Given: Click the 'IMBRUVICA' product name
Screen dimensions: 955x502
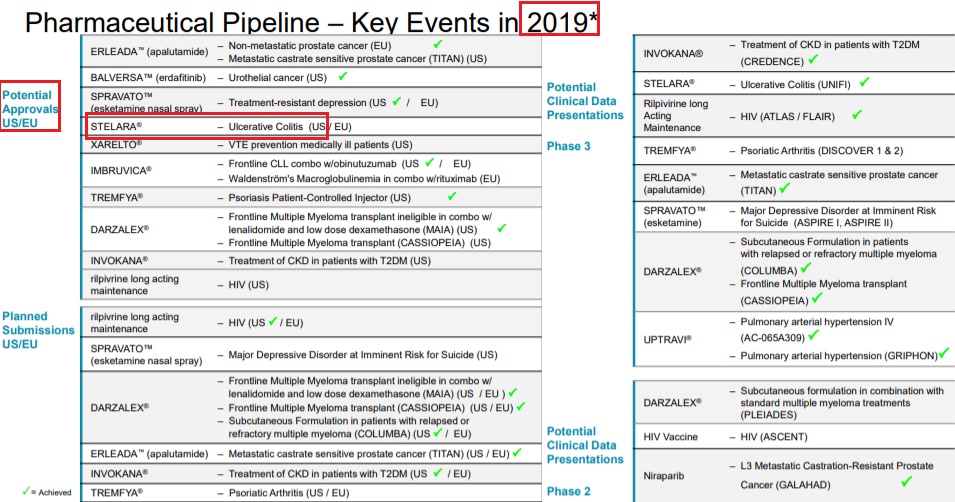Looking at the screenshot, I should (121, 171).
